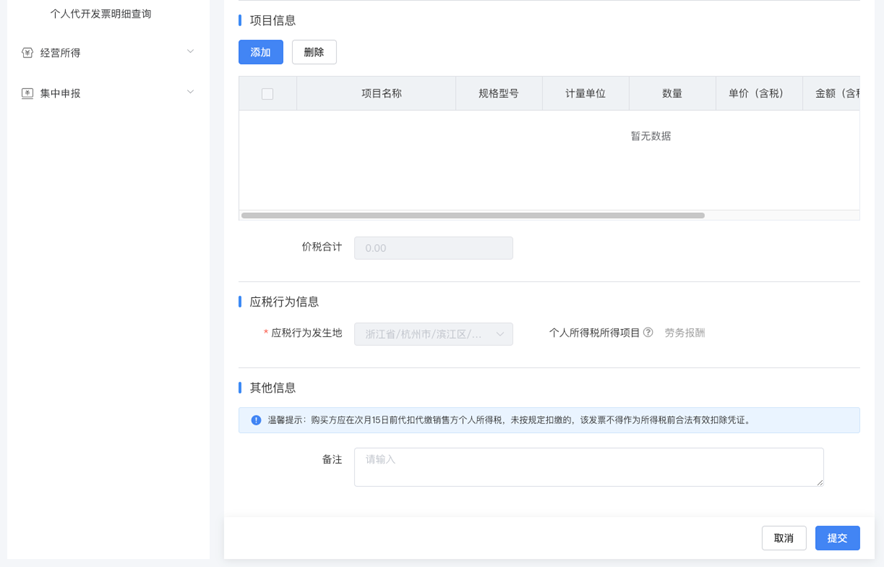Submit the form with 提交
This screenshot has height=567, width=884.
click(x=837, y=538)
